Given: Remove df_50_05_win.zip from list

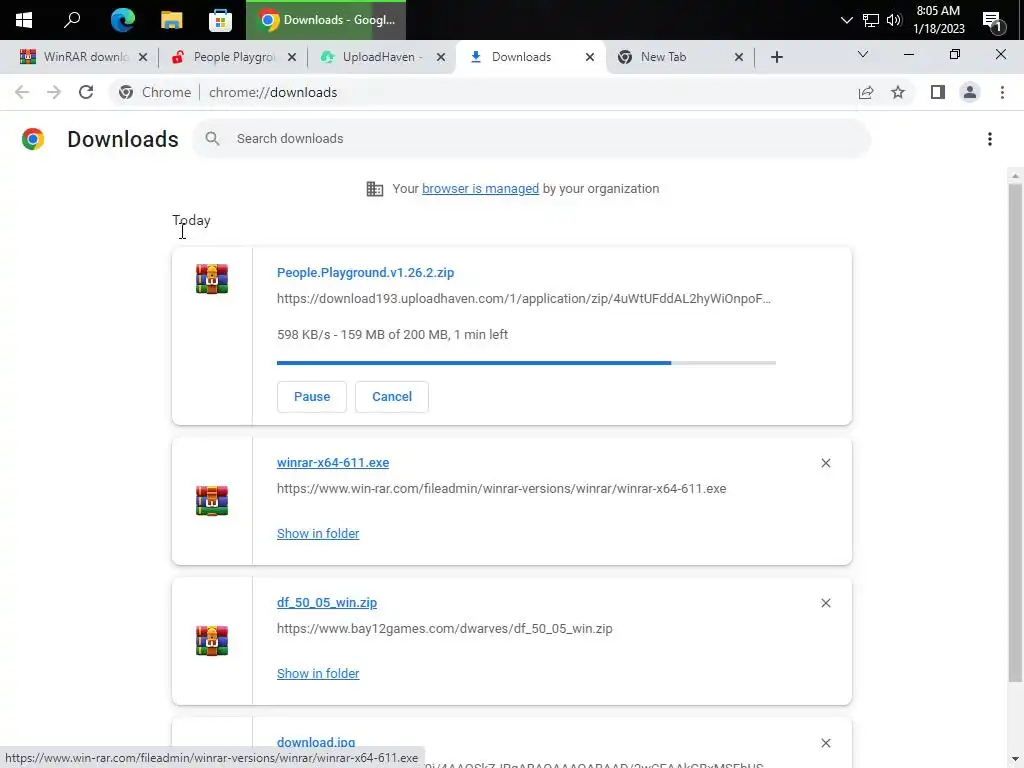Looking at the screenshot, I should point(825,603).
